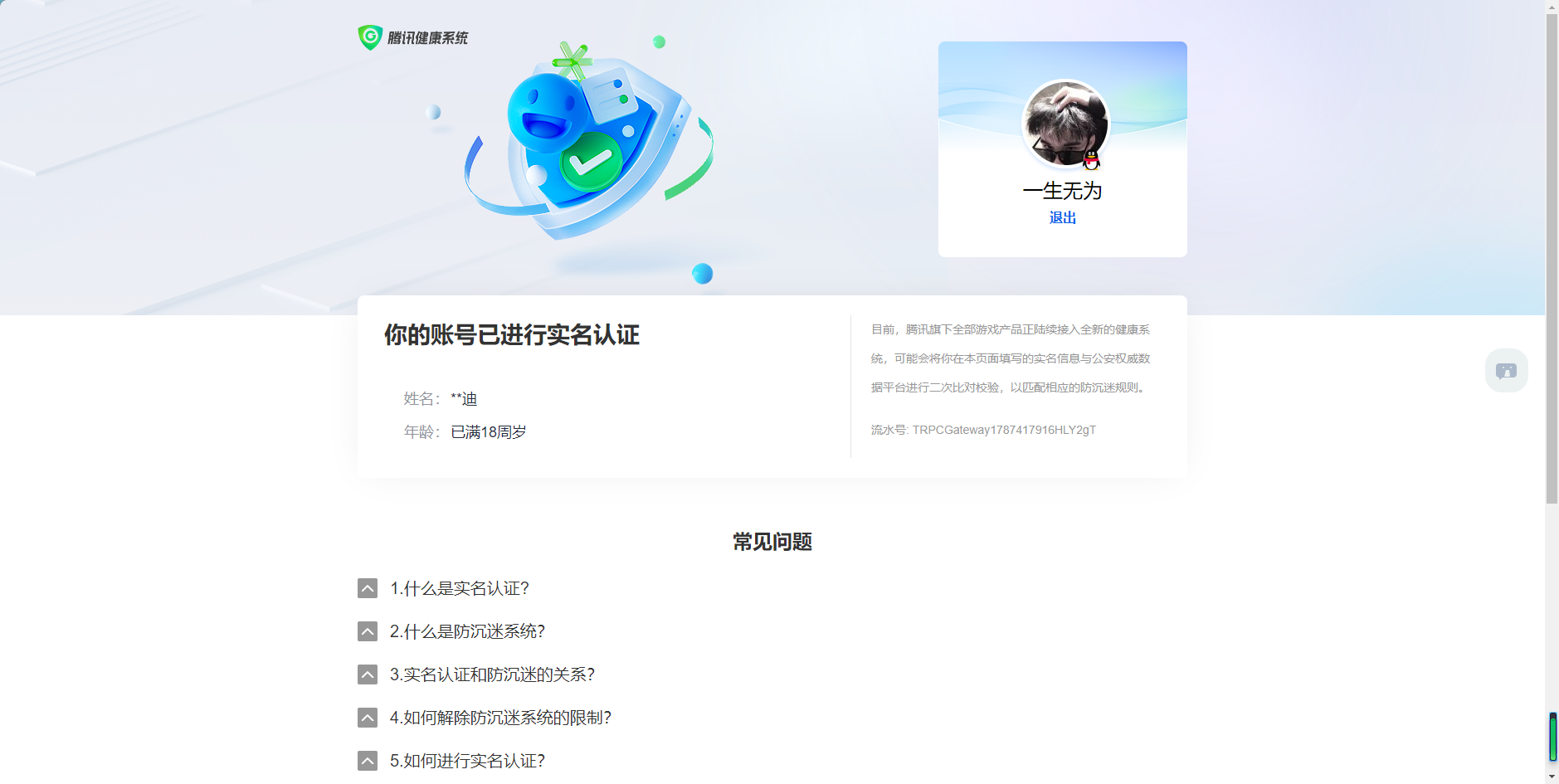Click the 常见问题 section heading
The image size is (1559, 784).
pos(772,542)
